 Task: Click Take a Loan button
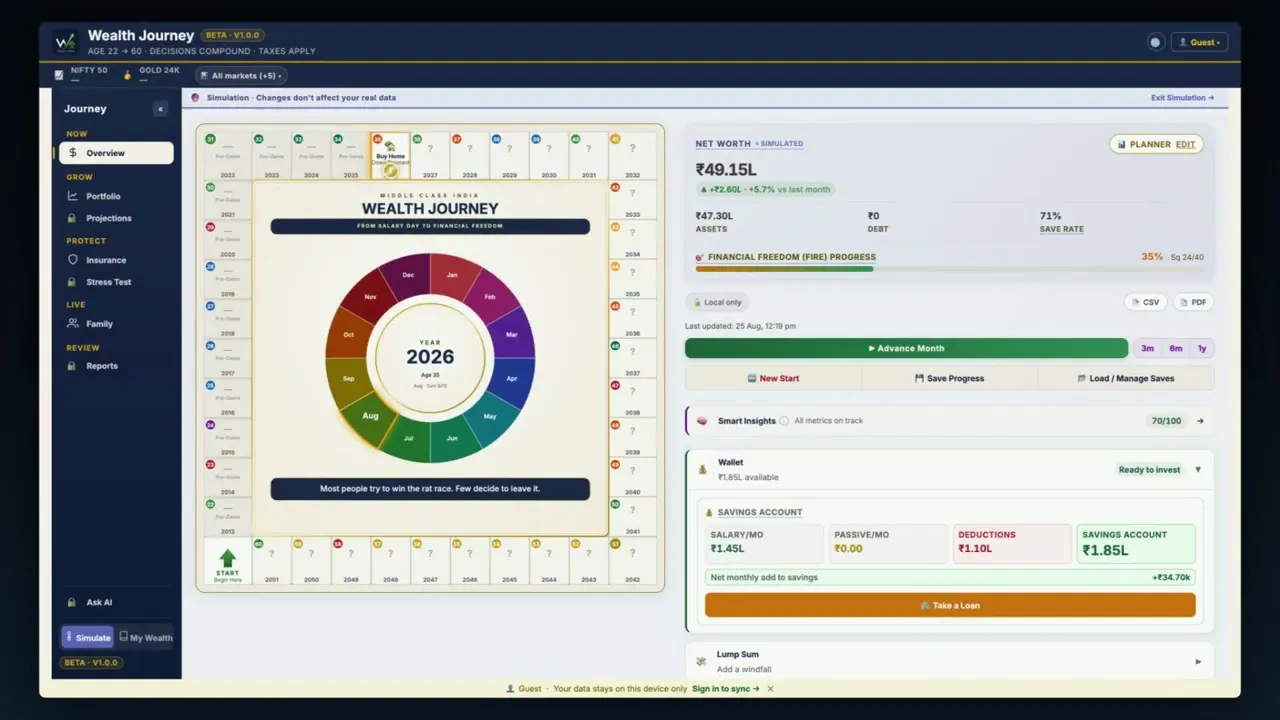tap(950, 605)
